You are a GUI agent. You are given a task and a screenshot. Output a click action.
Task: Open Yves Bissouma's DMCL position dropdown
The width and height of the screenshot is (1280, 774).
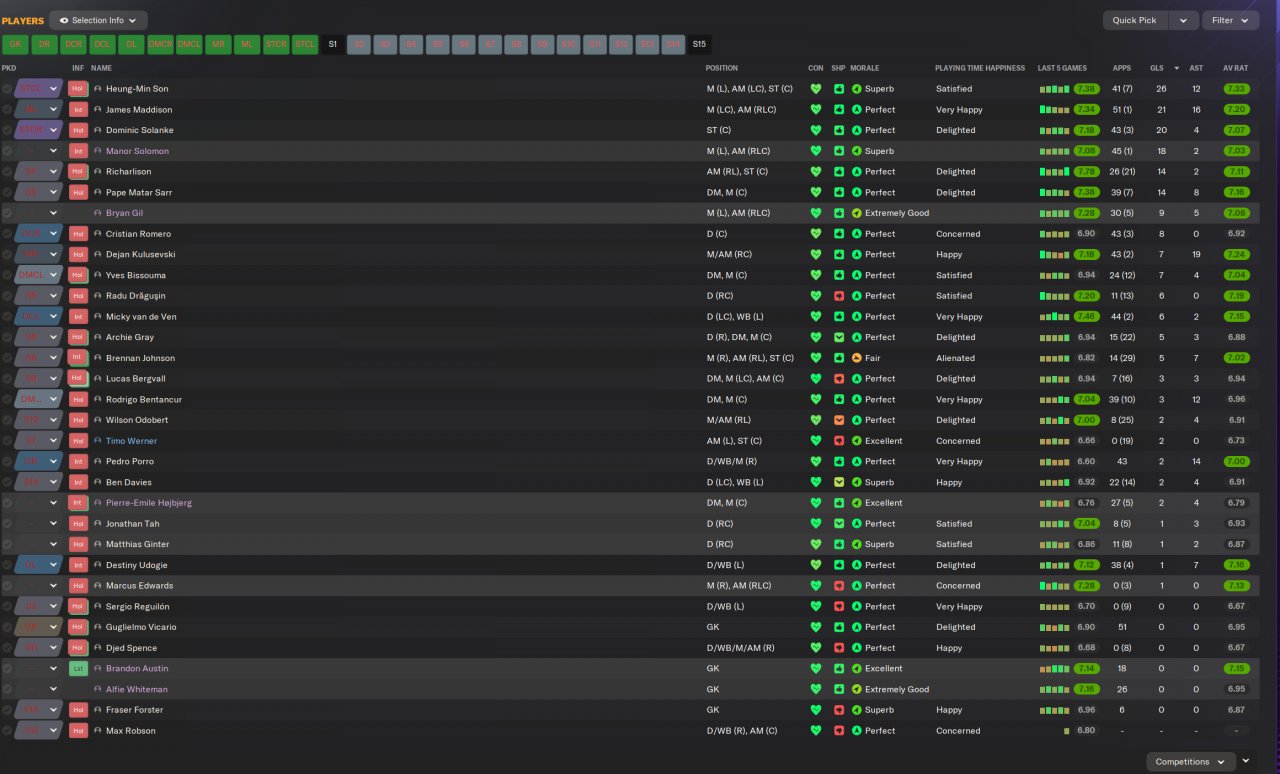point(39,275)
